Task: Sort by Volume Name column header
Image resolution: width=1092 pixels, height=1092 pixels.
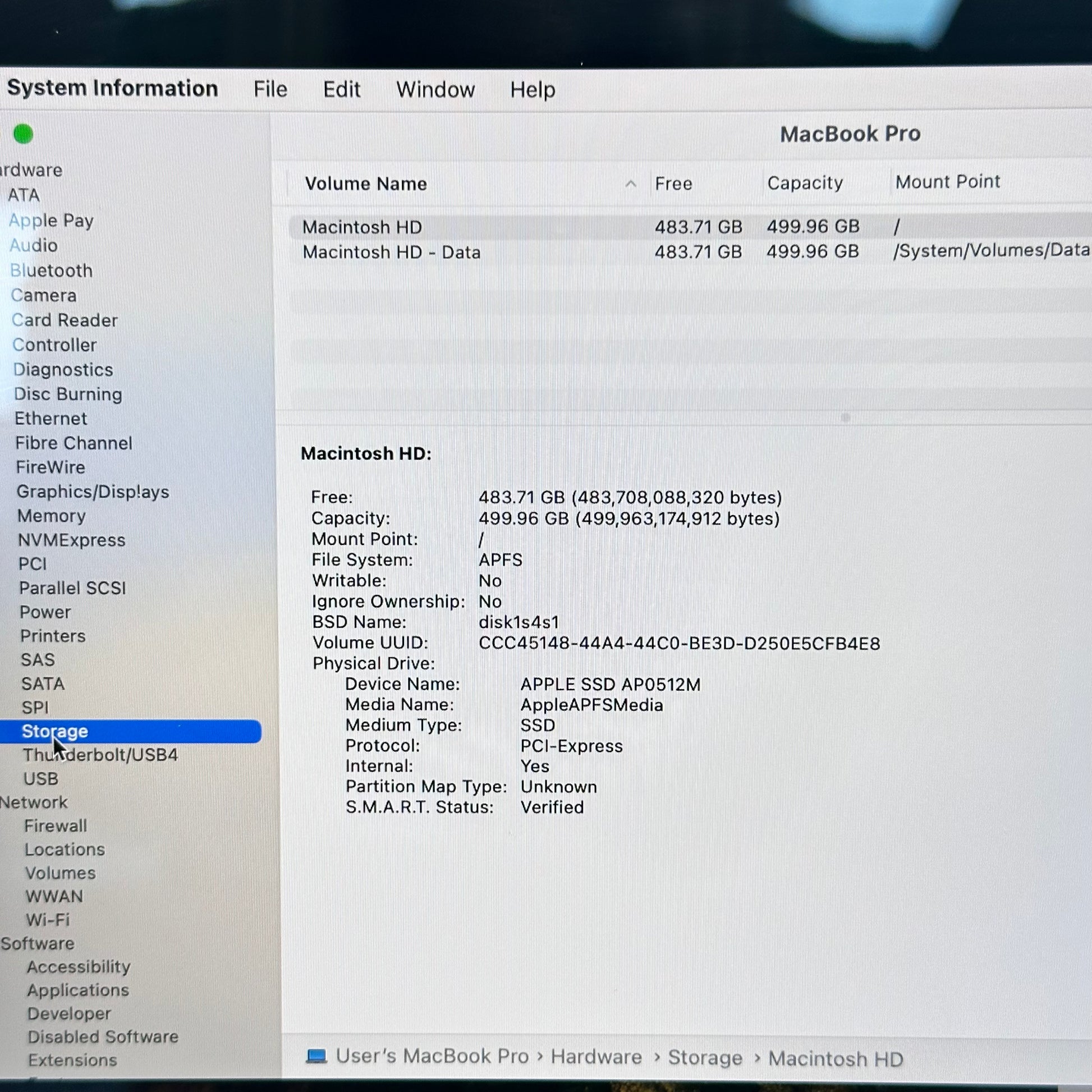Action: coord(366,183)
